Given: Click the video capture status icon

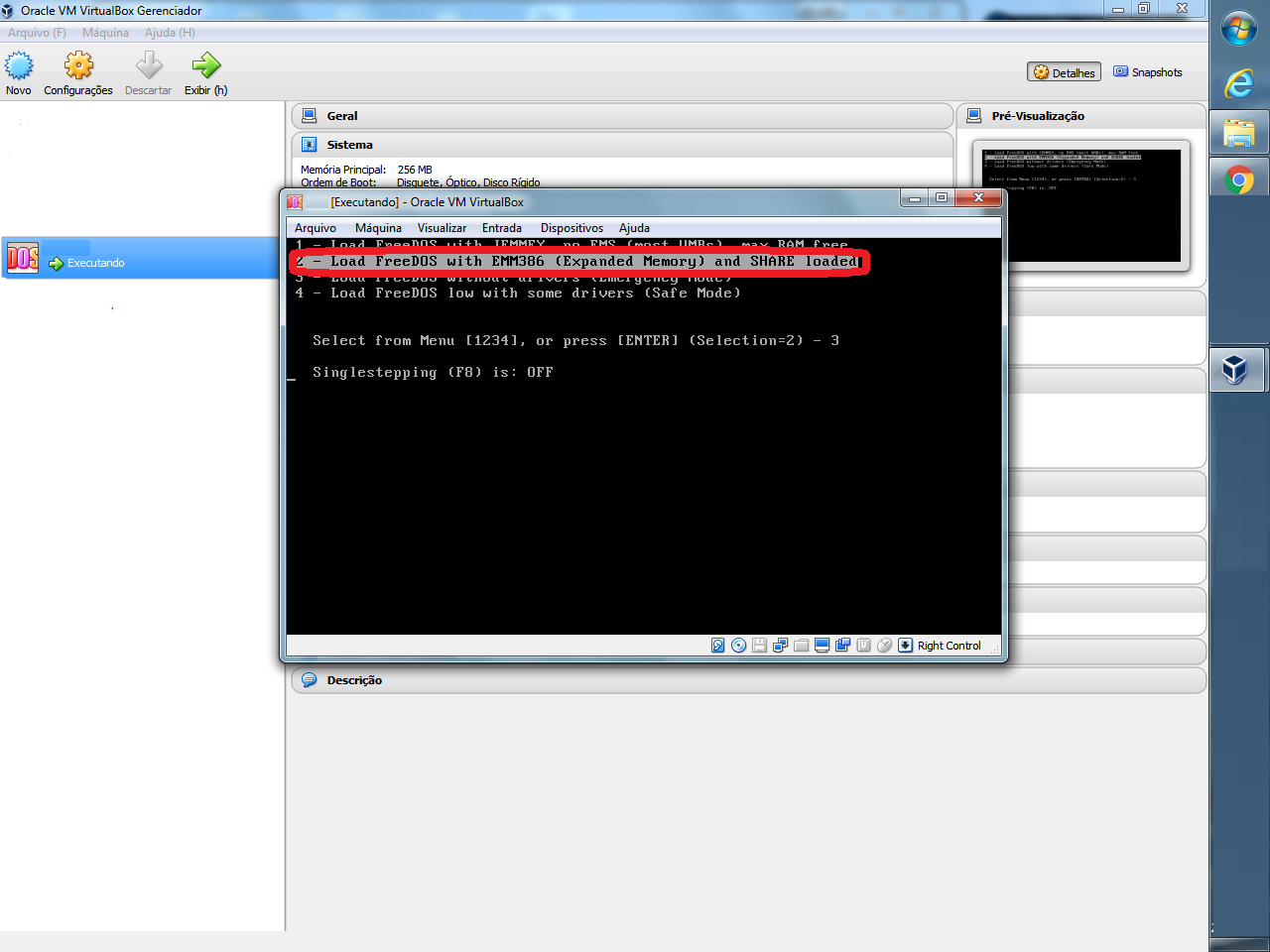Looking at the screenshot, I should click(842, 646).
